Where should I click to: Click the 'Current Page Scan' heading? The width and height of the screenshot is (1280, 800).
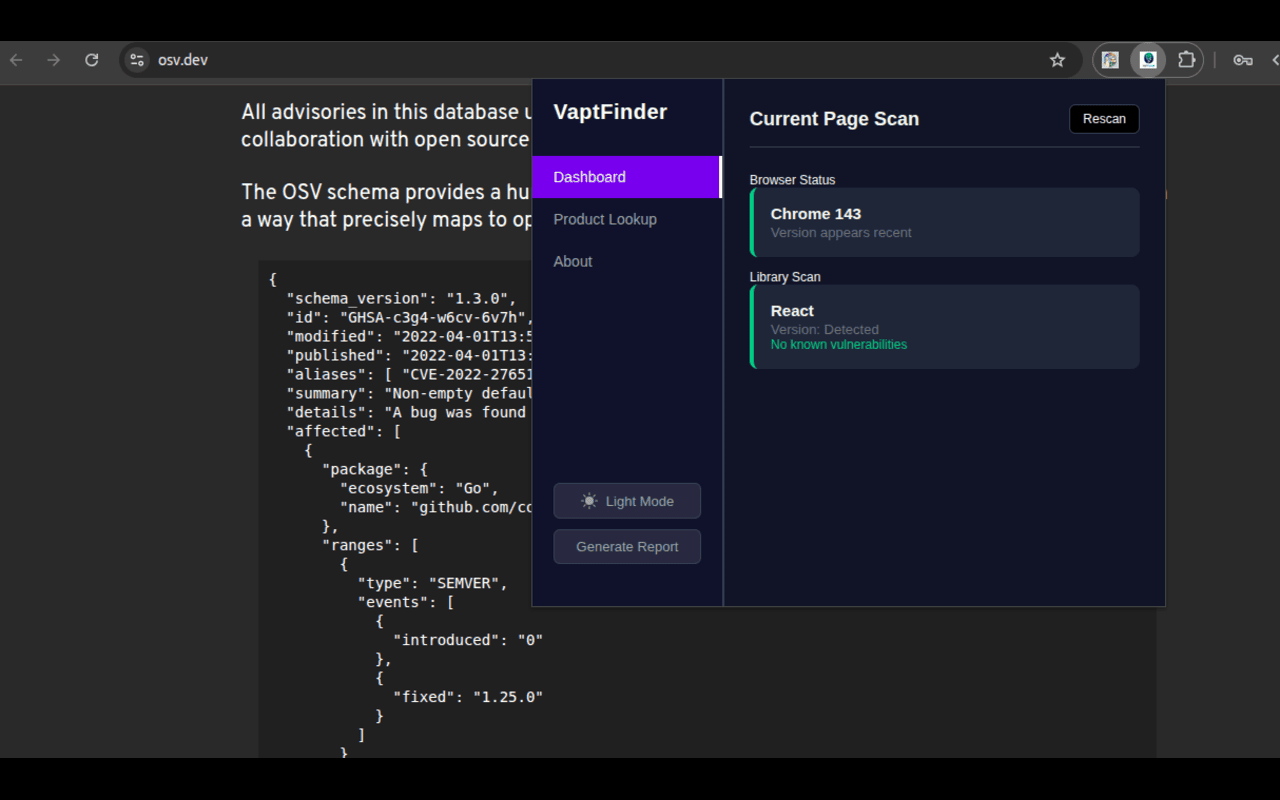(834, 119)
